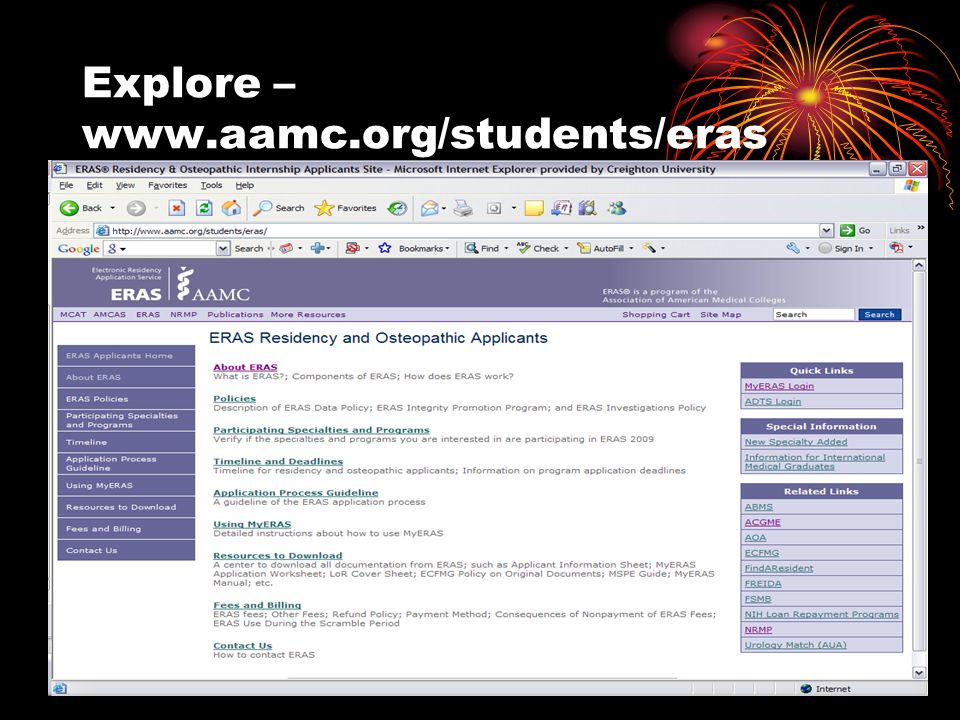
Task: Go to the Home page icon
Action: click(x=231, y=208)
